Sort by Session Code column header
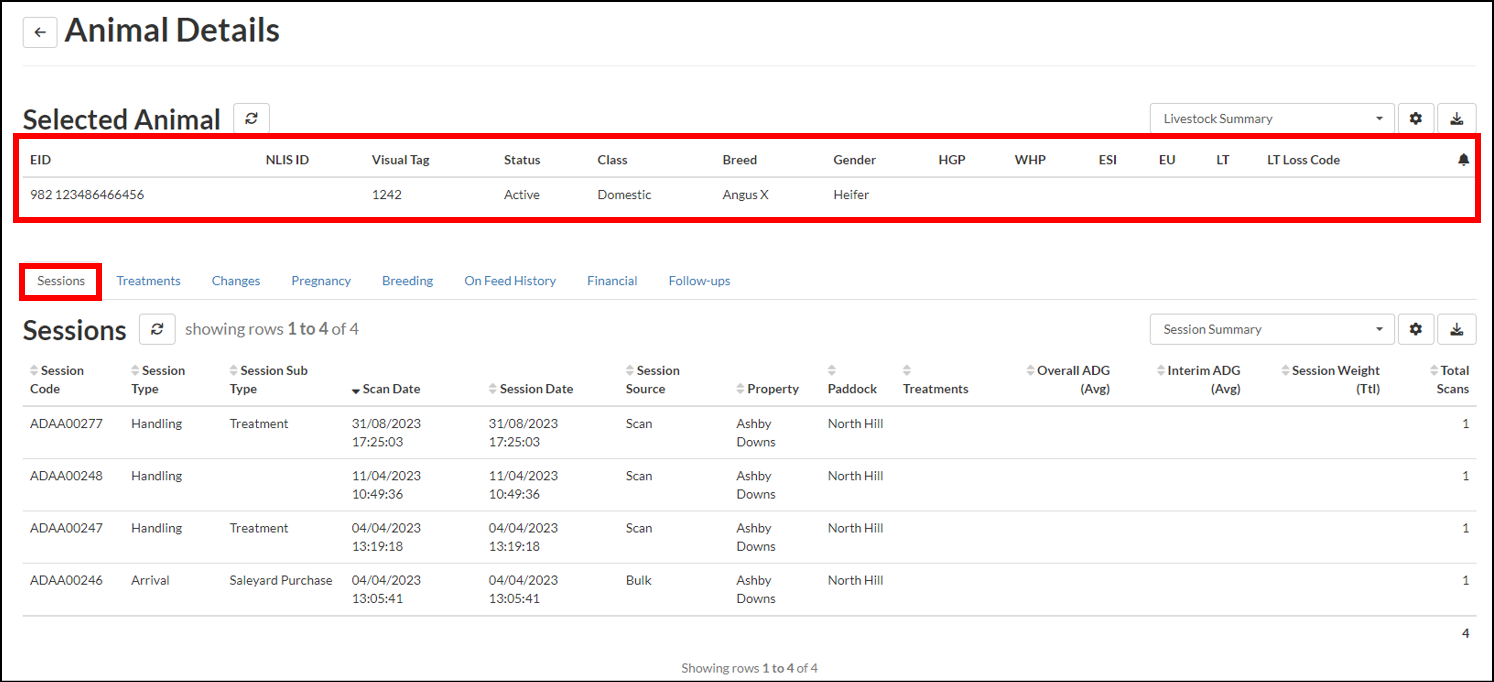This screenshot has height=682, width=1494. point(62,379)
